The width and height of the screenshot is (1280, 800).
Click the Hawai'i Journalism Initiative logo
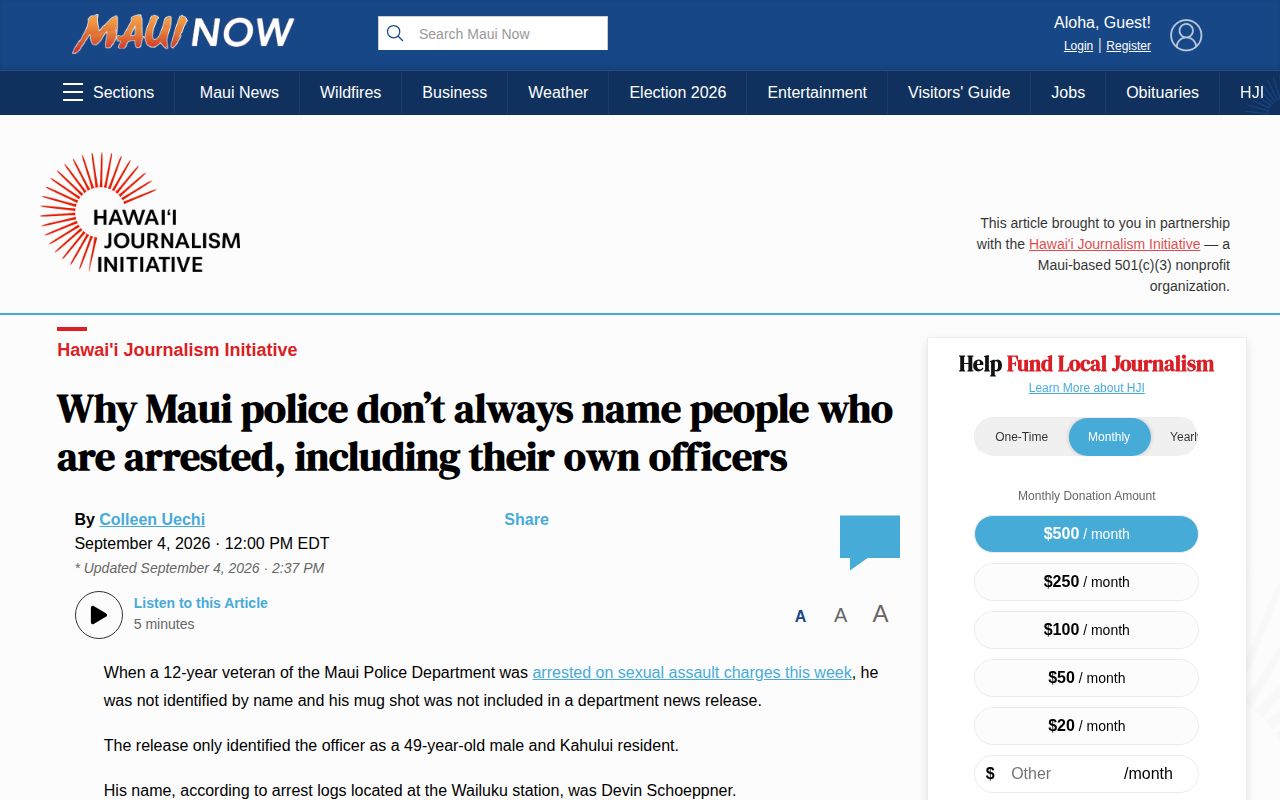tap(141, 213)
